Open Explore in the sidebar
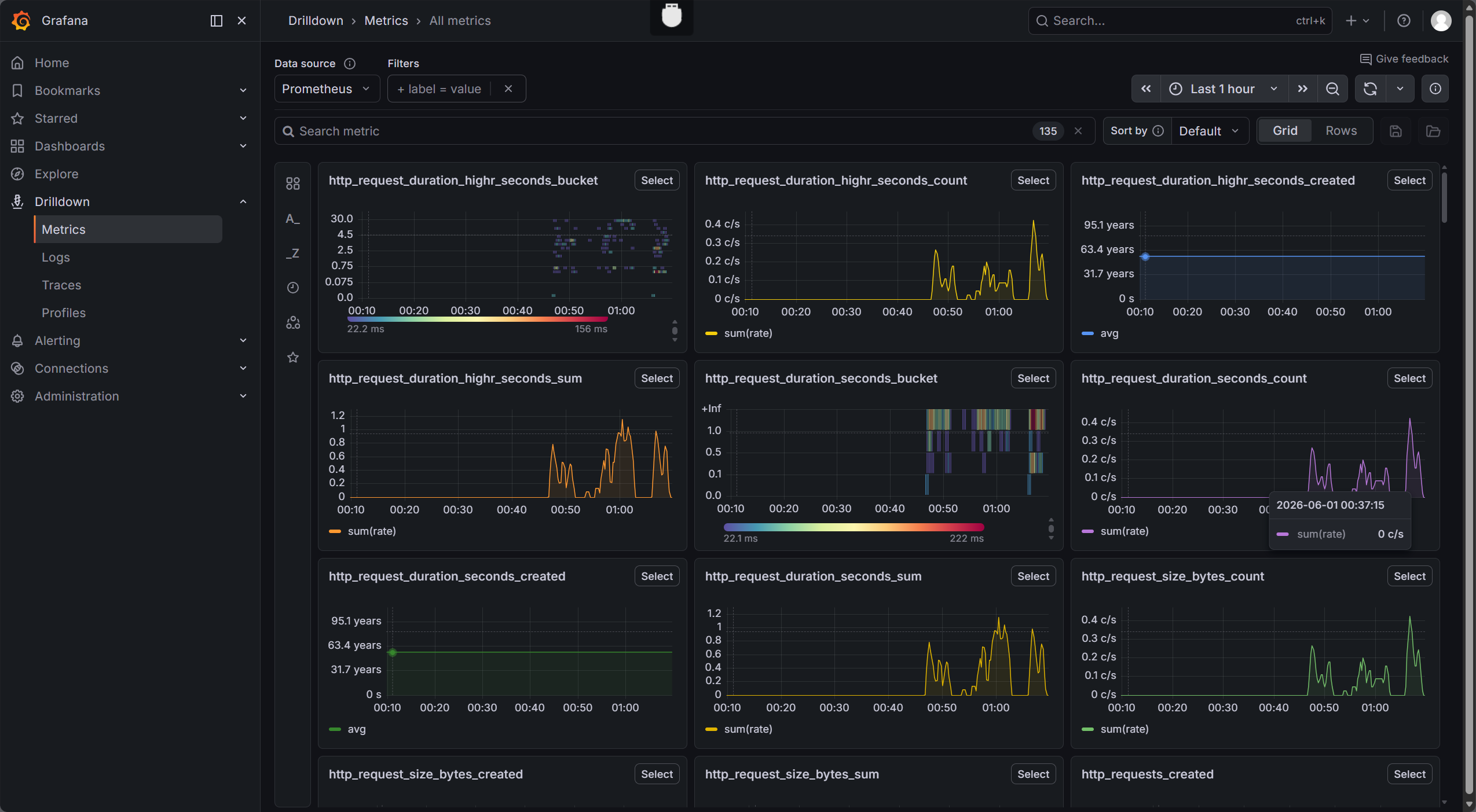Image resolution: width=1476 pixels, height=812 pixels. point(56,174)
